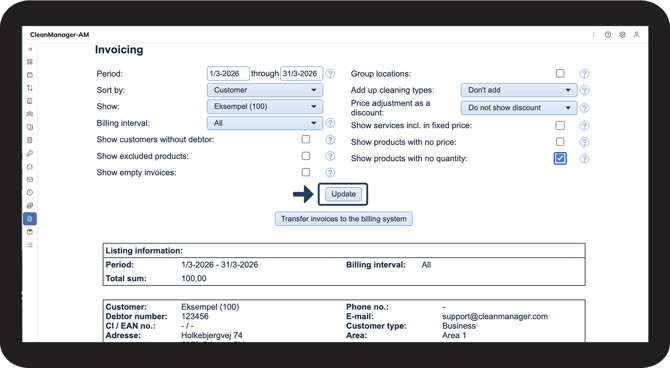Open the Show Eksempel (100) dropdown
This screenshot has height=368, width=670.
tap(265, 106)
